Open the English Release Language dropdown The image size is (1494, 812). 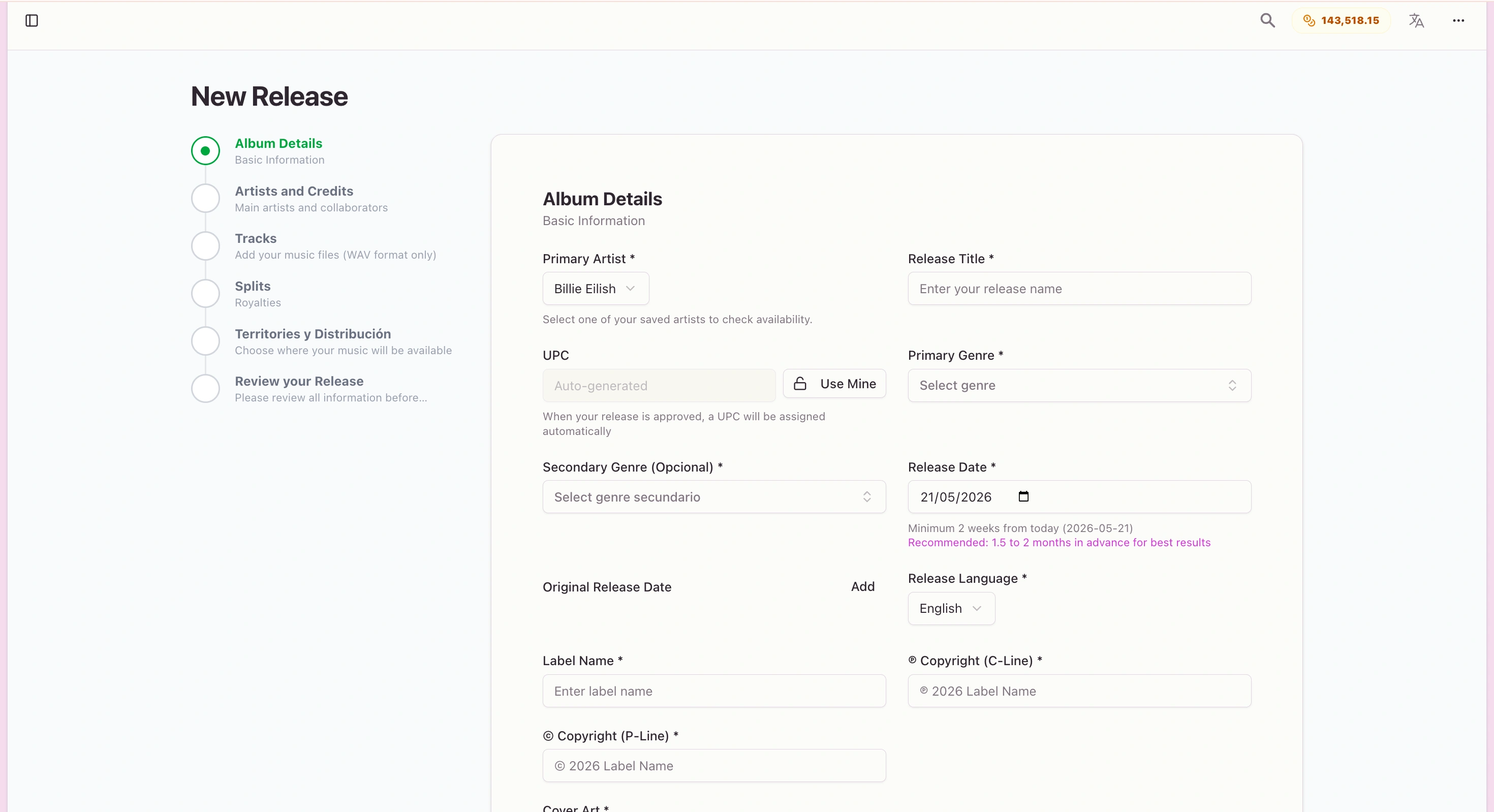[951, 608]
